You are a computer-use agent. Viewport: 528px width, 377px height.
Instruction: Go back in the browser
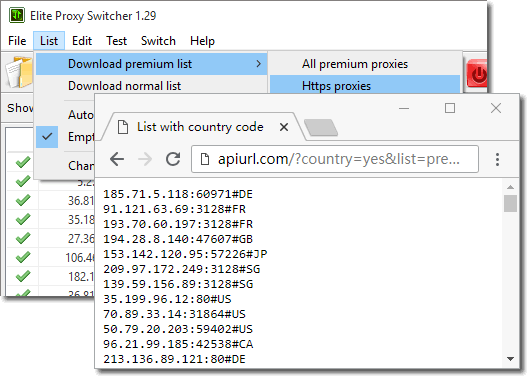(117, 159)
